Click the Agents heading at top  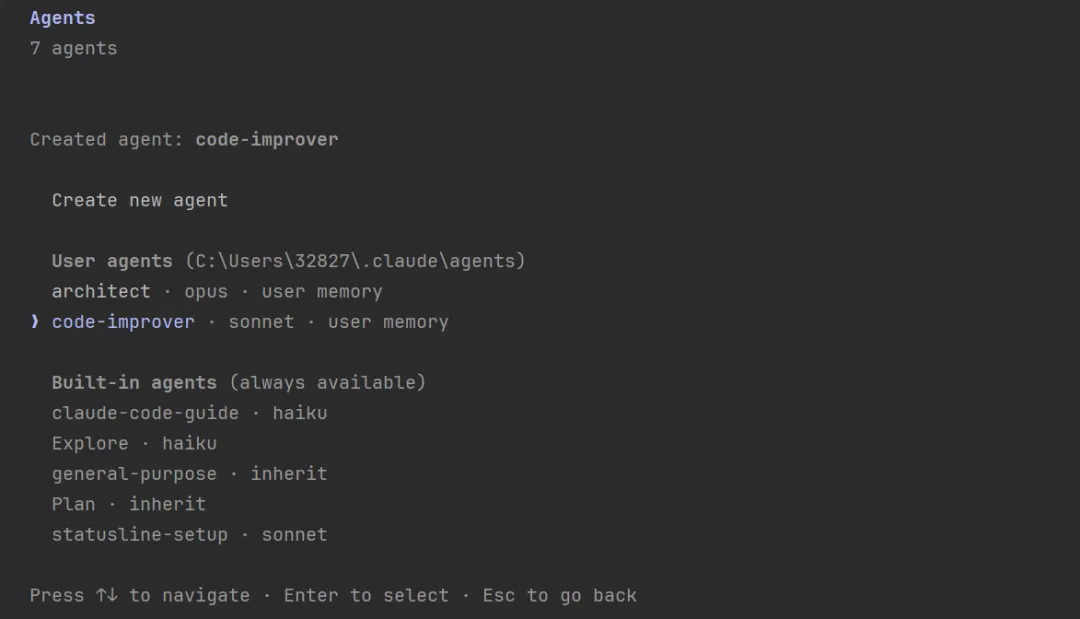(x=62, y=18)
